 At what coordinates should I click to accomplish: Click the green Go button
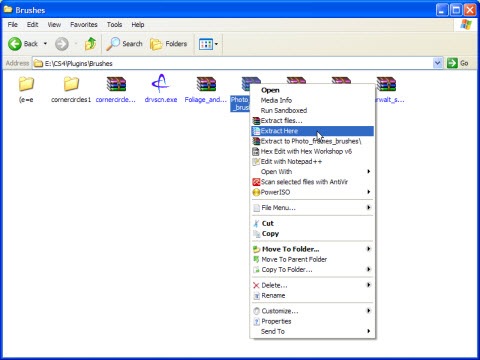[x=458, y=63]
